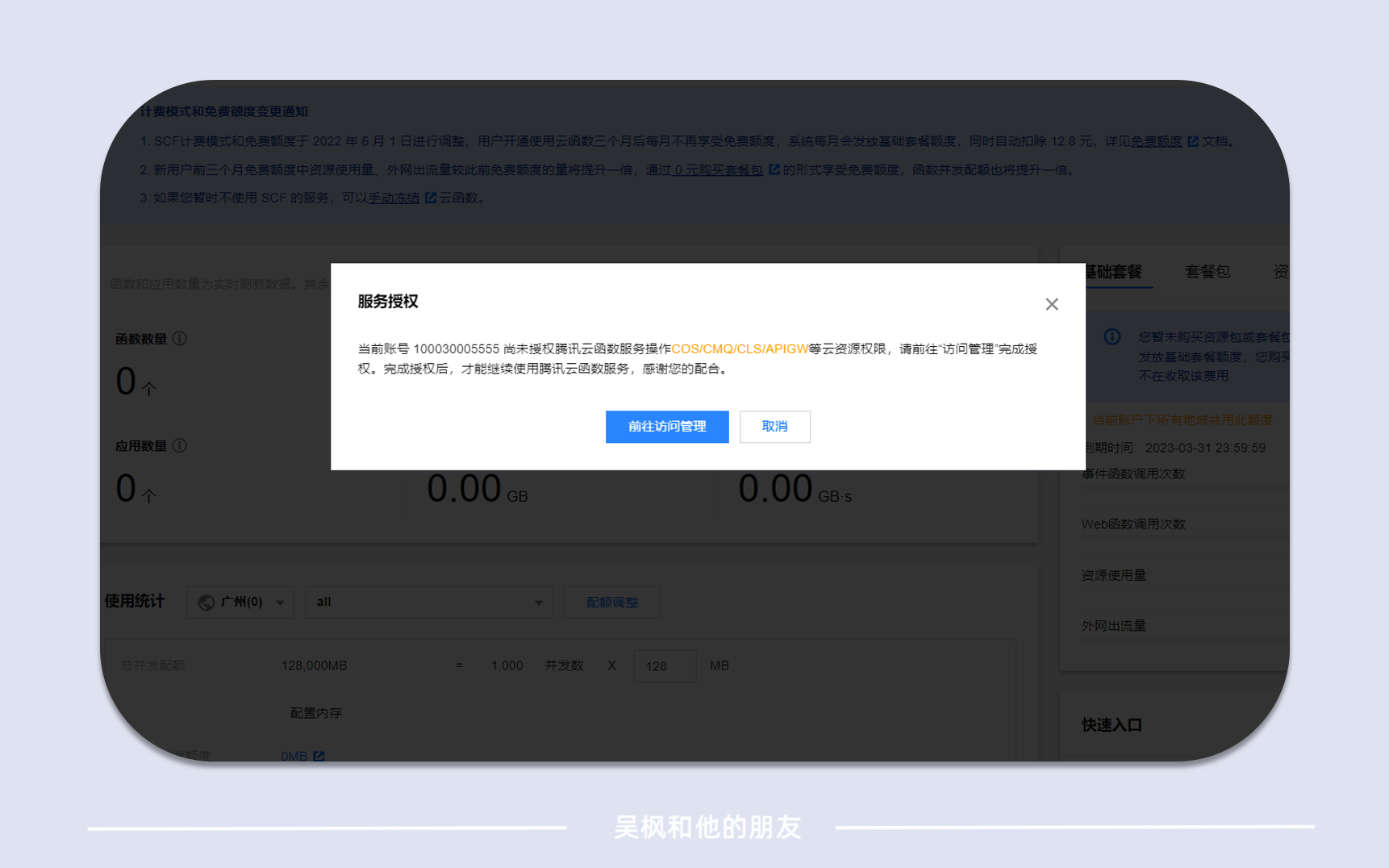Click info icon in package notice panel
The height and width of the screenshot is (868, 1389).
pyautogui.click(x=1112, y=336)
